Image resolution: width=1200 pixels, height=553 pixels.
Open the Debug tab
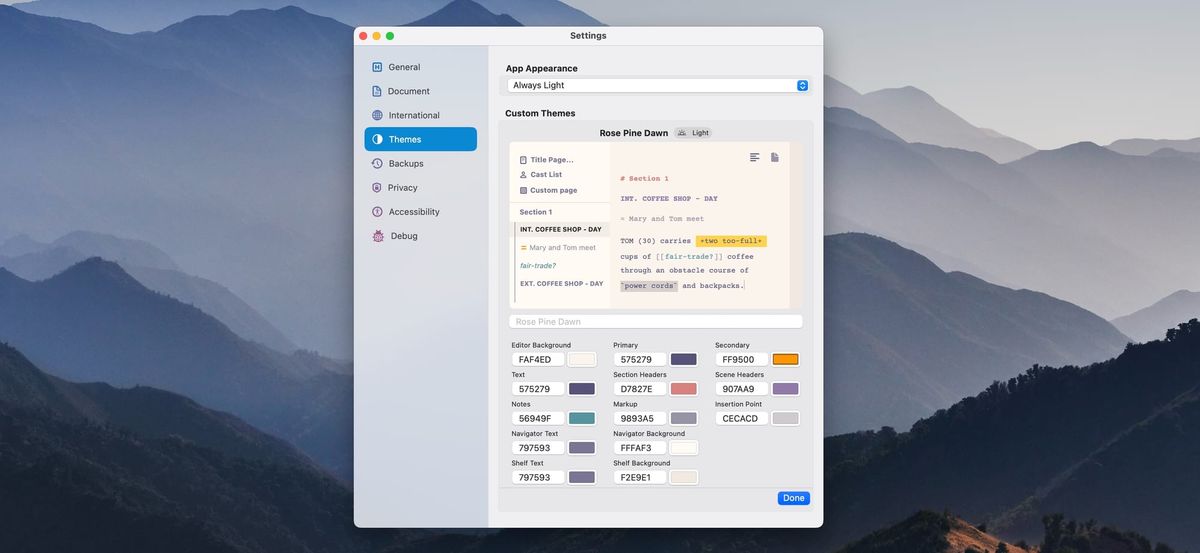(421, 236)
